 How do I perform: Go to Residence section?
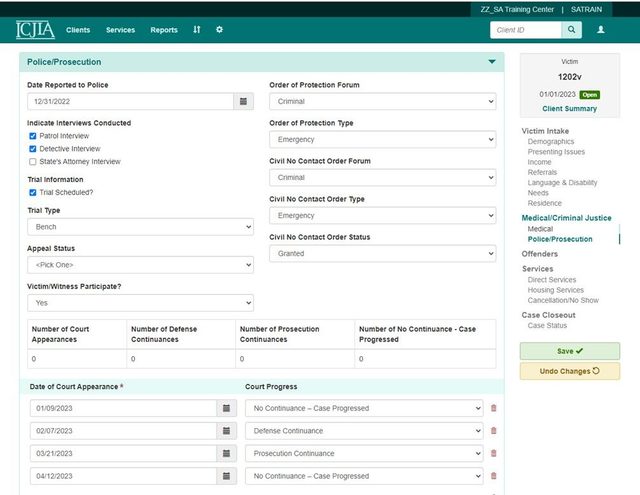pyautogui.click(x=544, y=203)
